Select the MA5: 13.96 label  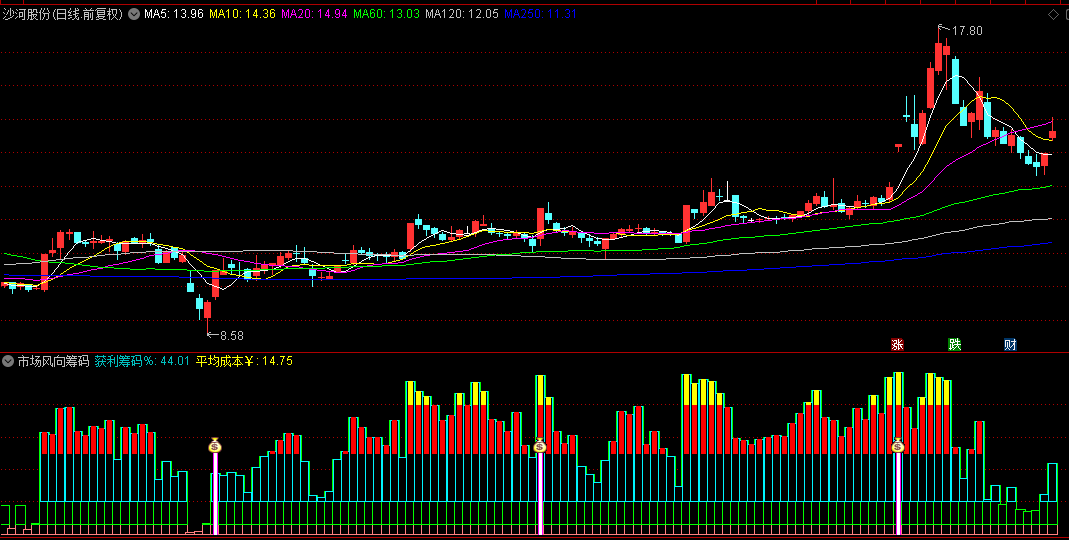174,14
